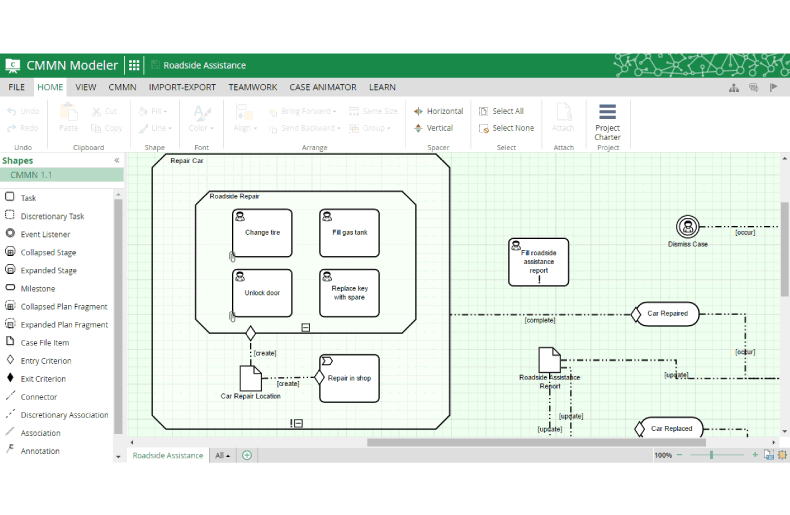Select the Car Repaired milestone
The height and width of the screenshot is (515, 790).
(x=667, y=314)
